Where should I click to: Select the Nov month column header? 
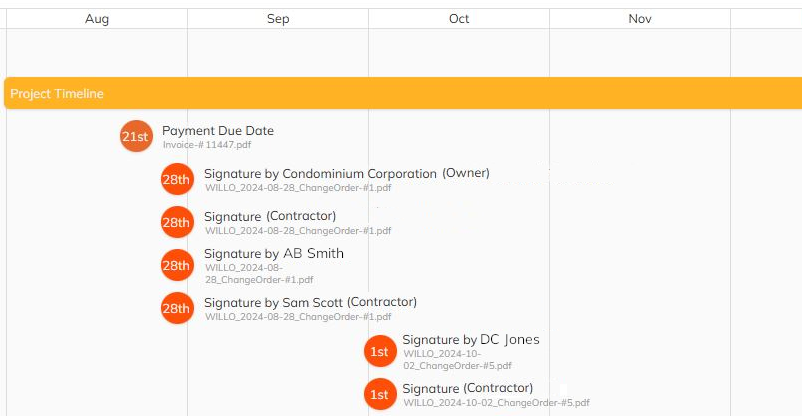click(640, 19)
